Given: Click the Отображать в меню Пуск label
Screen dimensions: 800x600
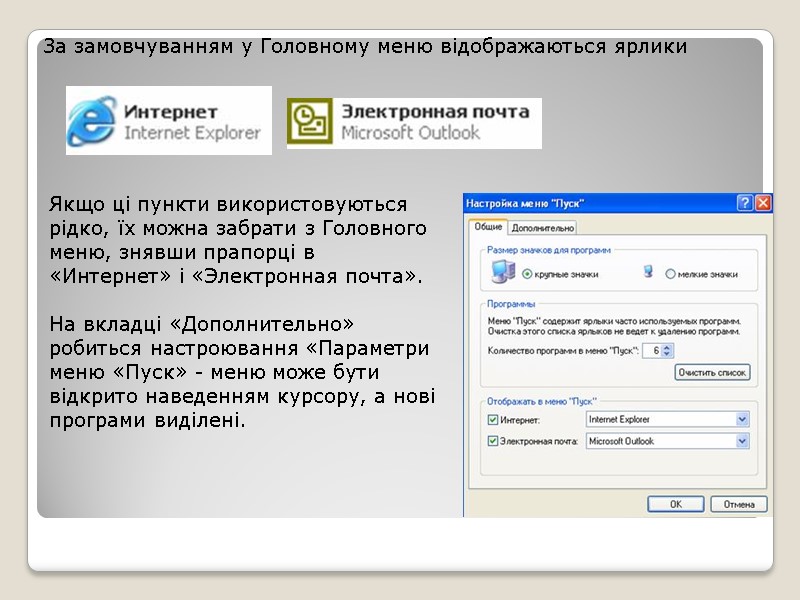Looking at the screenshot, I should pyautogui.click(x=541, y=402).
